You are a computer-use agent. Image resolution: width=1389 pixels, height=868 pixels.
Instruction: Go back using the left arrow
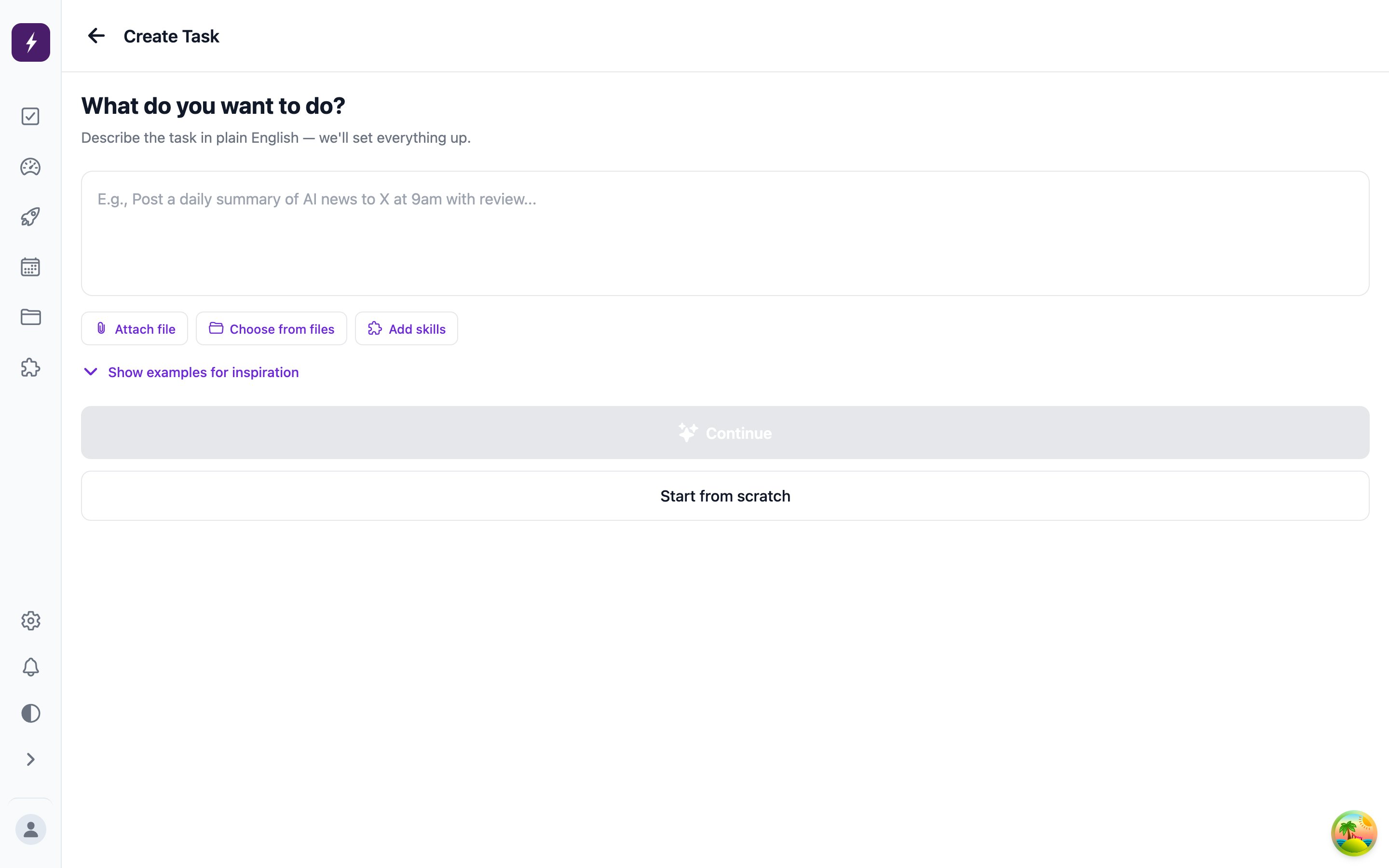click(x=96, y=36)
